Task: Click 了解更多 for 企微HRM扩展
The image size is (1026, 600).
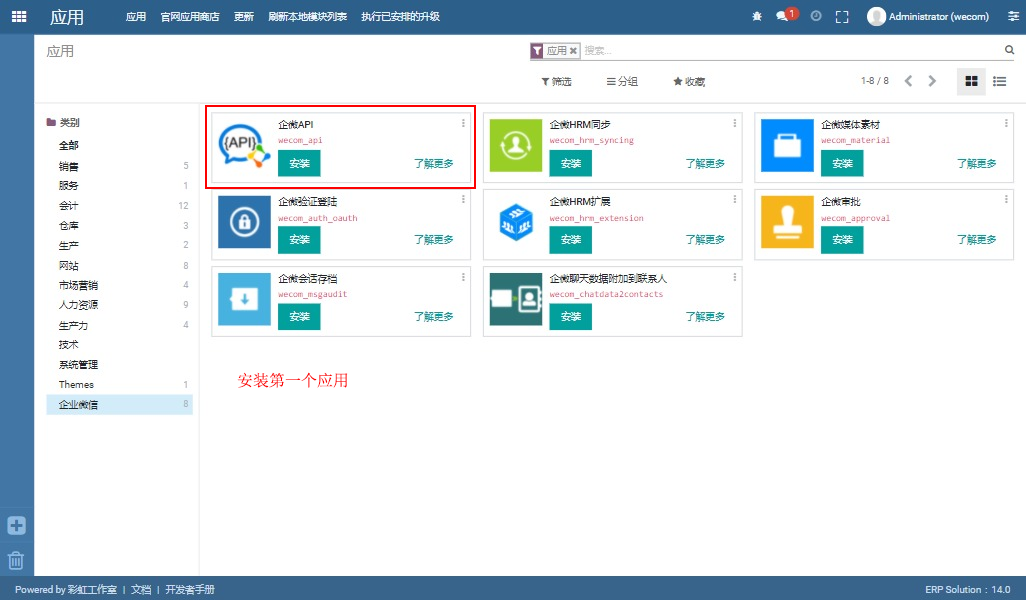Action: [x=705, y=240]
